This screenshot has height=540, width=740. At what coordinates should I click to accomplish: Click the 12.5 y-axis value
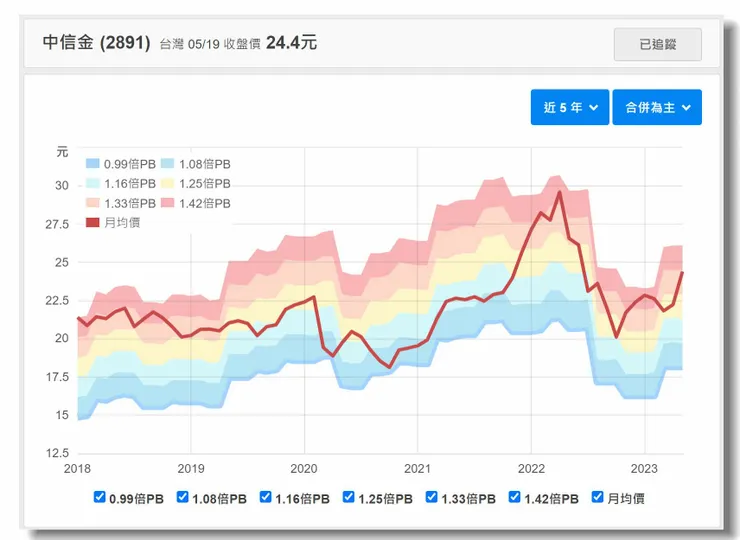coord(57,453)
